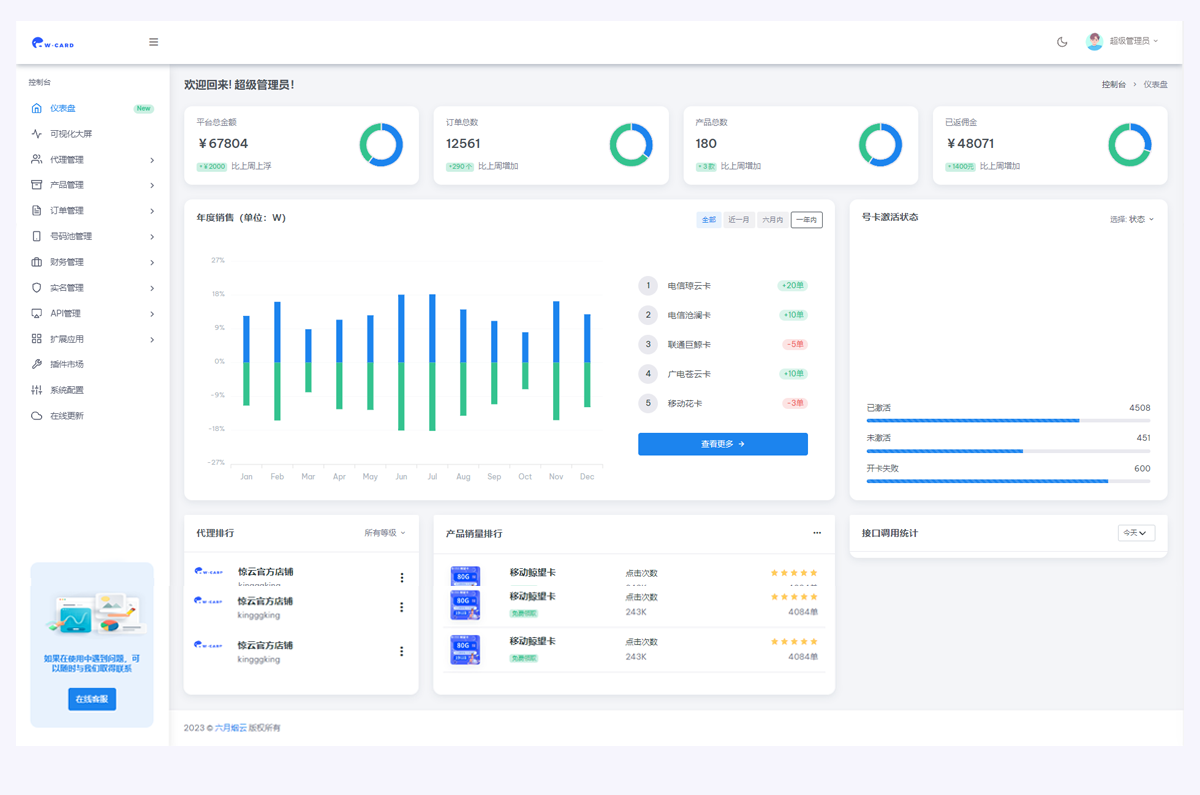This screenshot has width=1200, height=795.
Task: Click the super admin avatar picture
Action: point(1094,42)
